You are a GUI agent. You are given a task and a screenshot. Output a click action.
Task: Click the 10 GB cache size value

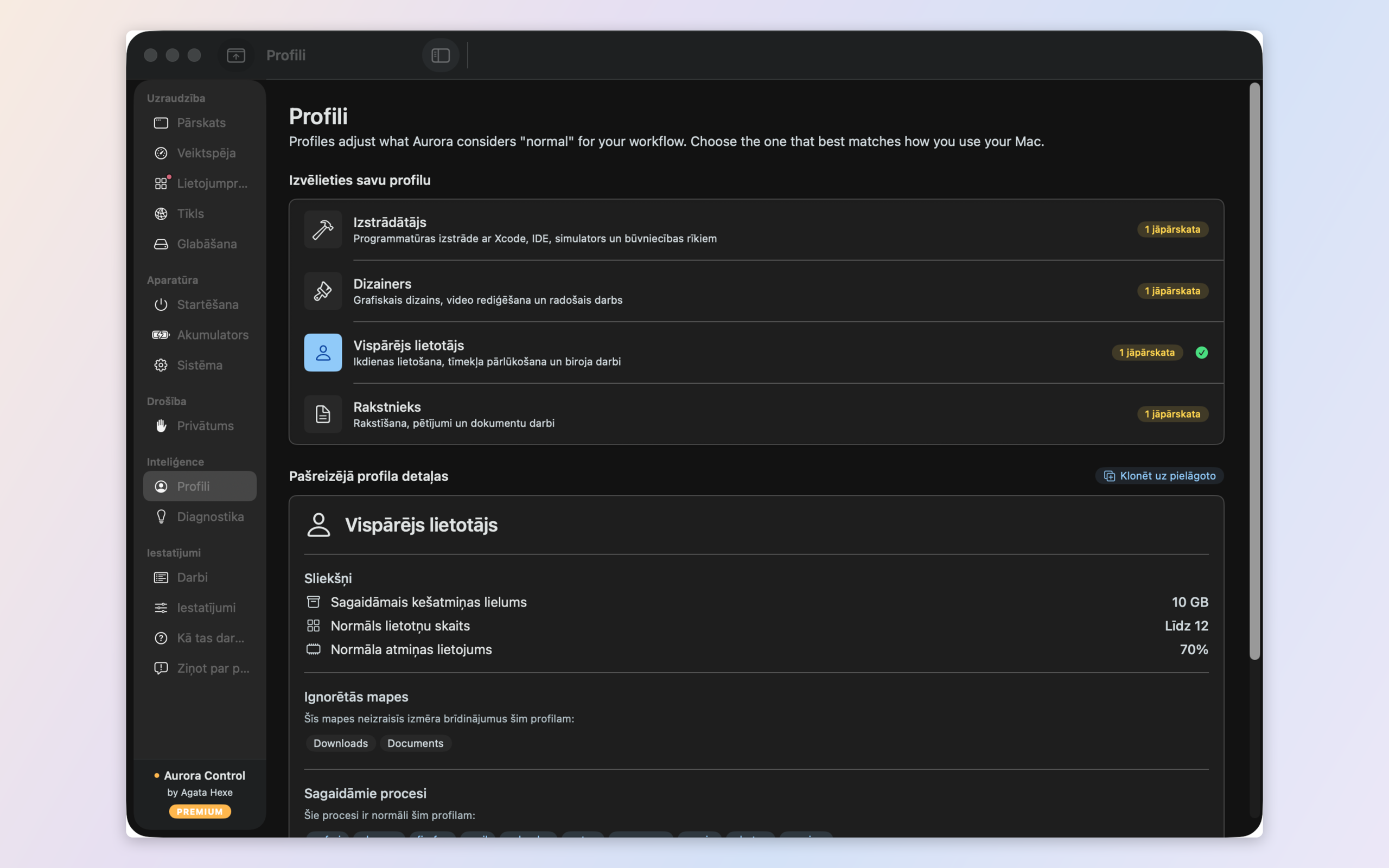coord(1190,602)
